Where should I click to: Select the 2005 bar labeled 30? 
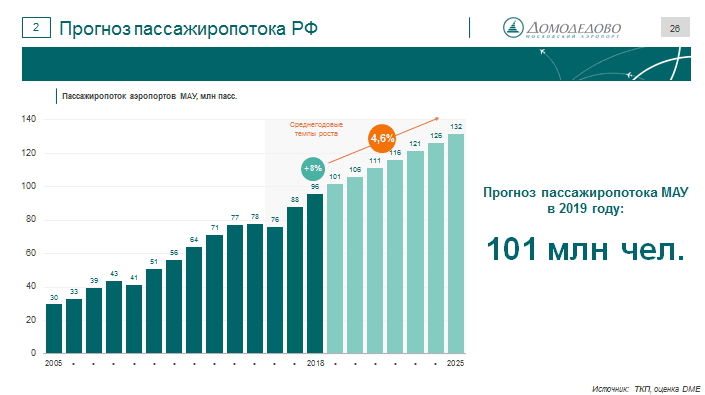coord(54,328)
